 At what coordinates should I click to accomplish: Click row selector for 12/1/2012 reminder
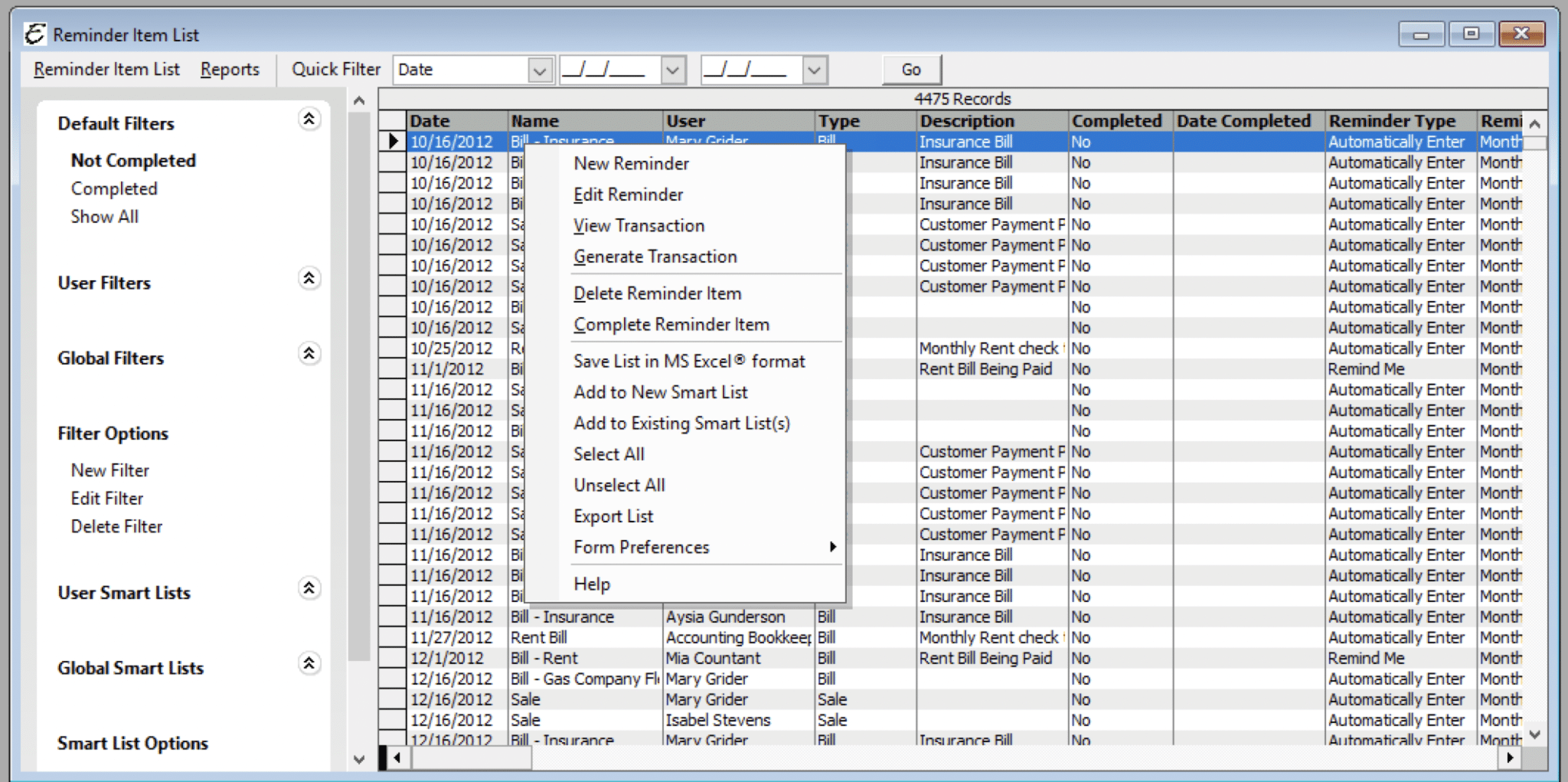[393, 658]
